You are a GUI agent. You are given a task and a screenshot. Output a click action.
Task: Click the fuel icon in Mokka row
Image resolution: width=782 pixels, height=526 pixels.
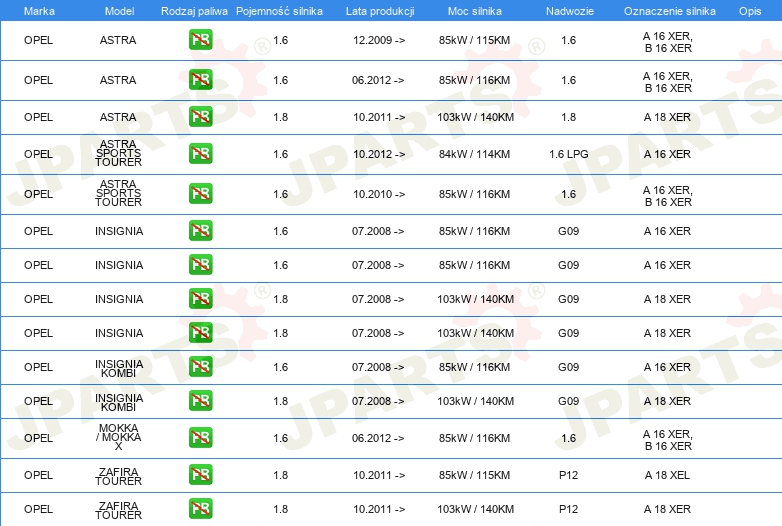(200, 438)
